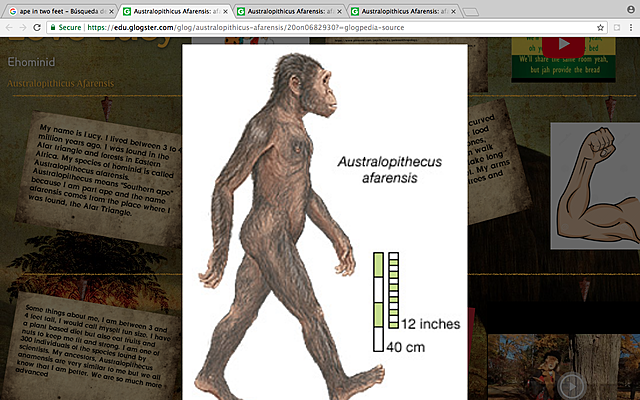
Task: Reload the page with the refresh icon
Action: [37, 27]
